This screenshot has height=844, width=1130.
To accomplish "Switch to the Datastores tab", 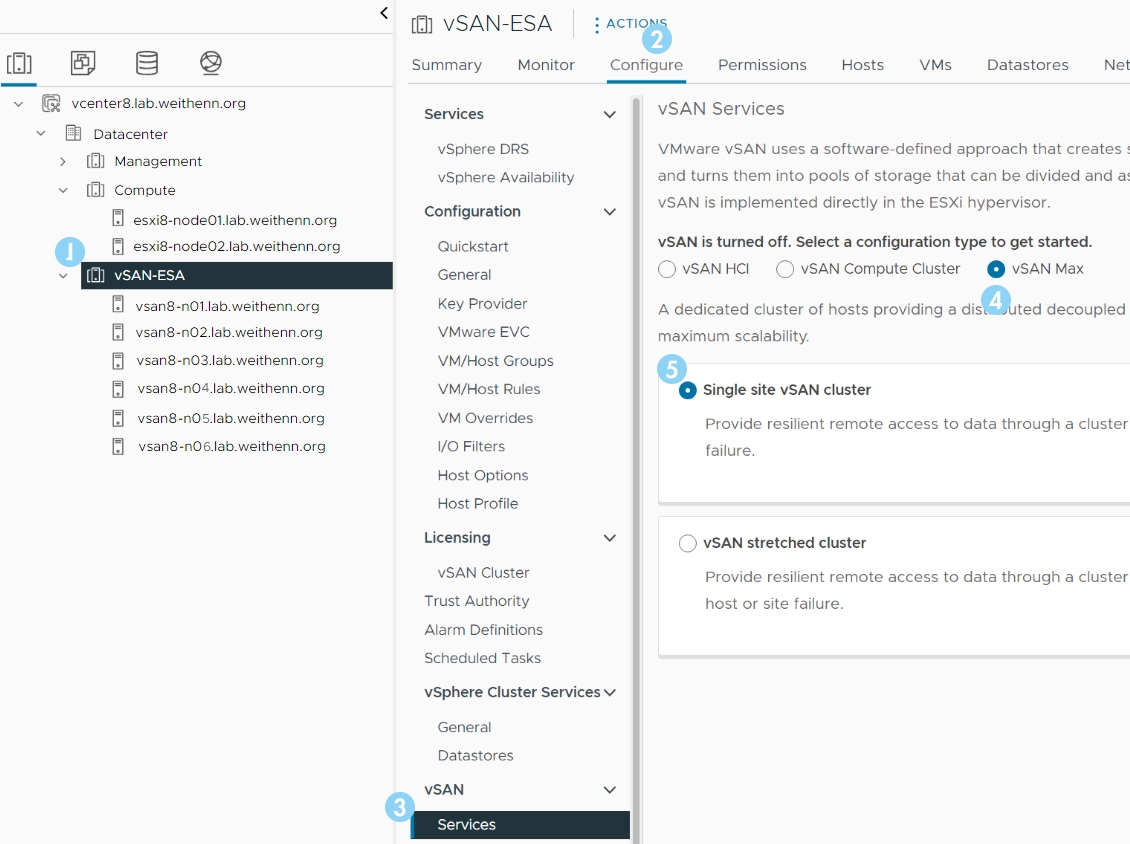I will point(1028,65).
